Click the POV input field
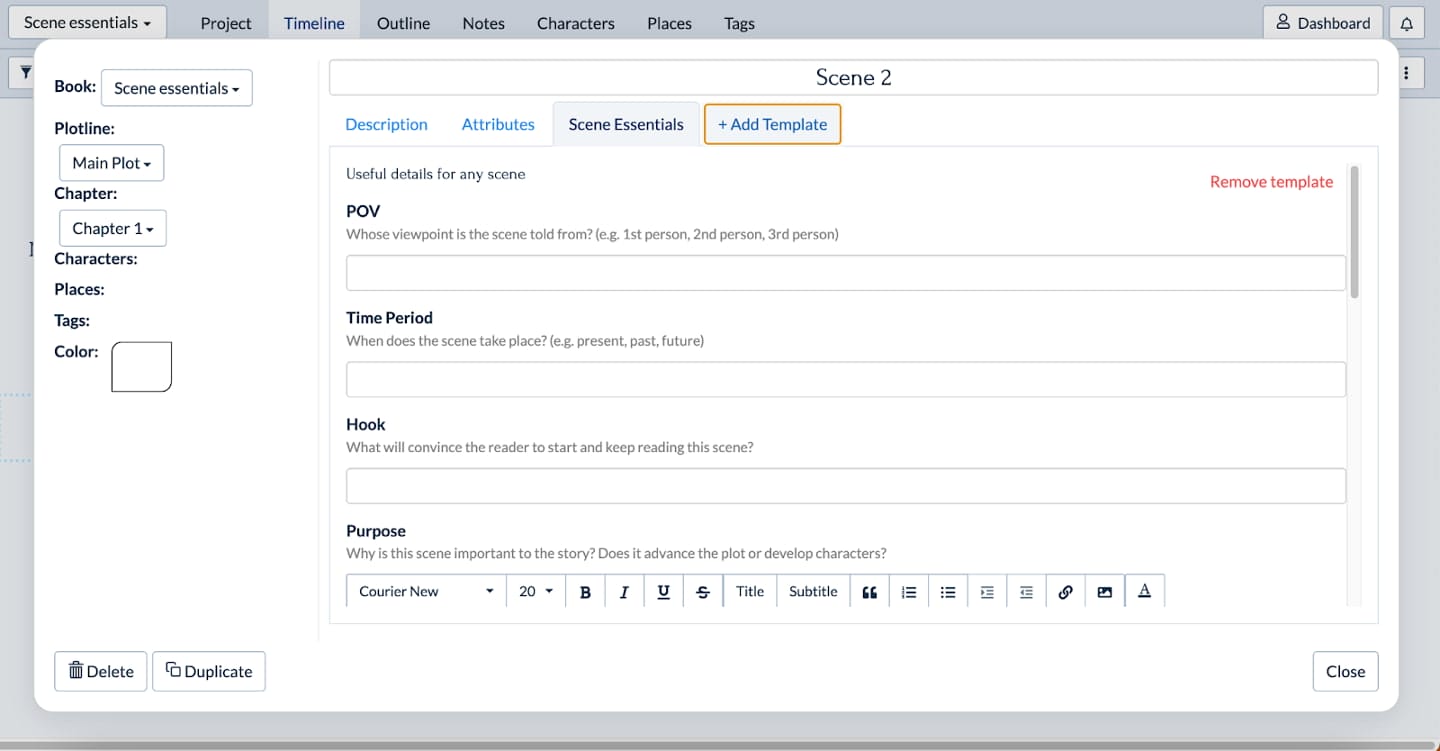 (846, 272)
